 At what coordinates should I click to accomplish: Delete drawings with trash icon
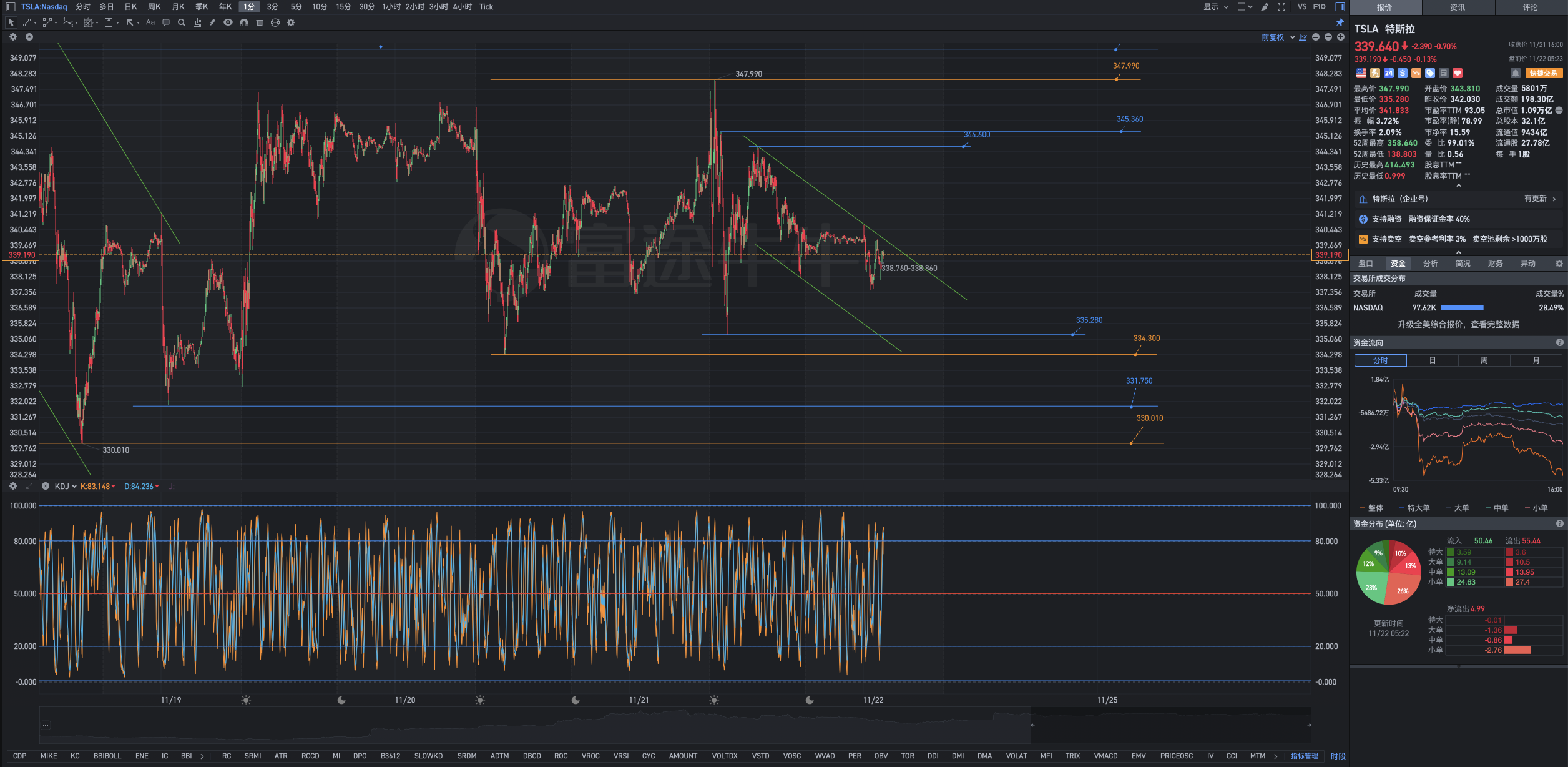pos(260,22)
